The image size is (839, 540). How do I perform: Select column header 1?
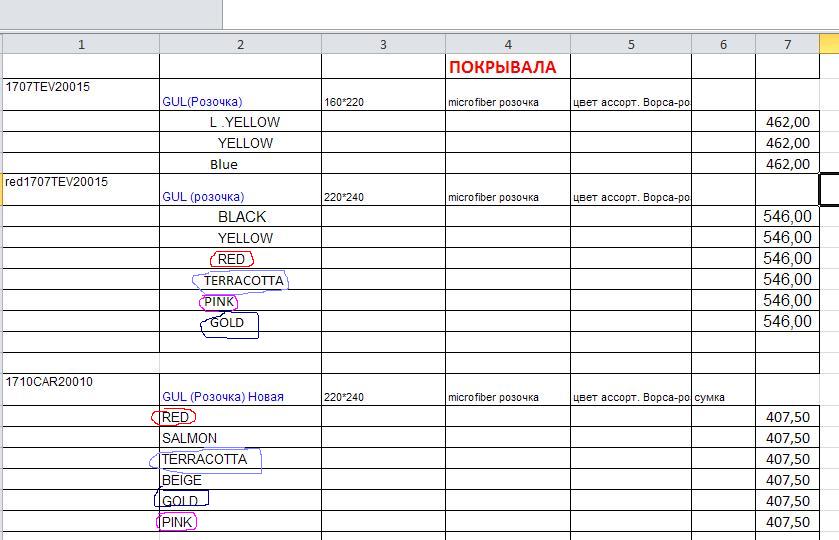point(81,44)
